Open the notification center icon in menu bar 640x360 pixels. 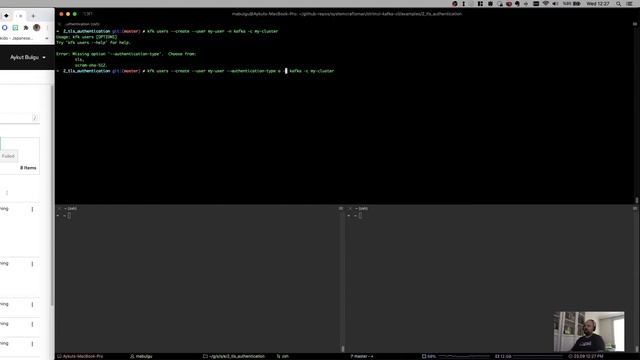tap(629, 4)
